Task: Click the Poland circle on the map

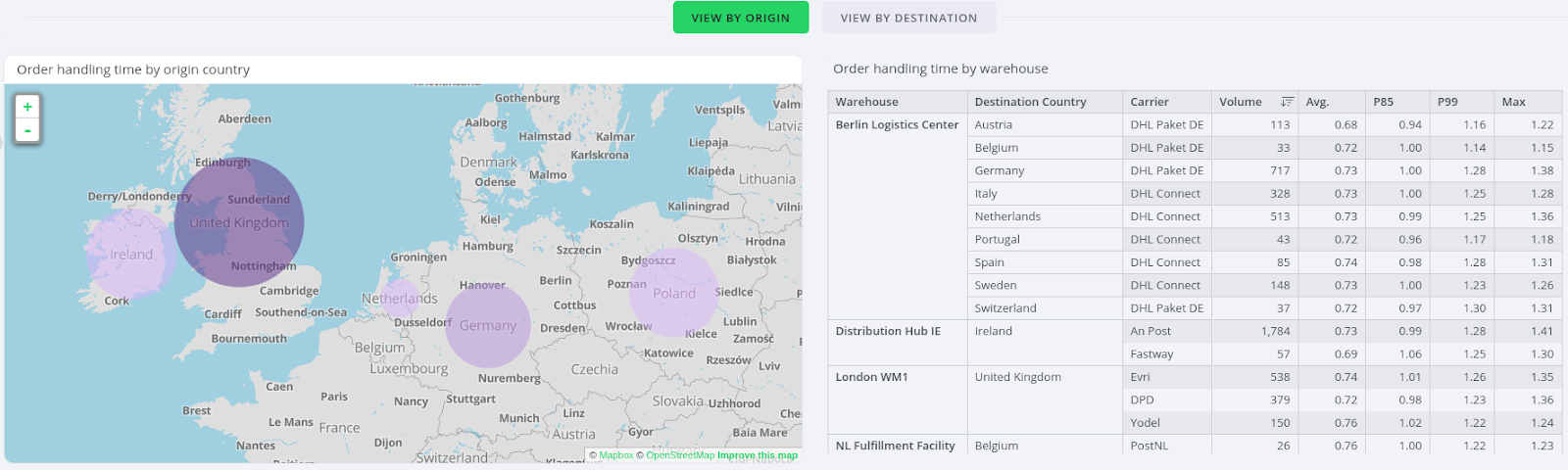Action: click(x=673, y=293)
